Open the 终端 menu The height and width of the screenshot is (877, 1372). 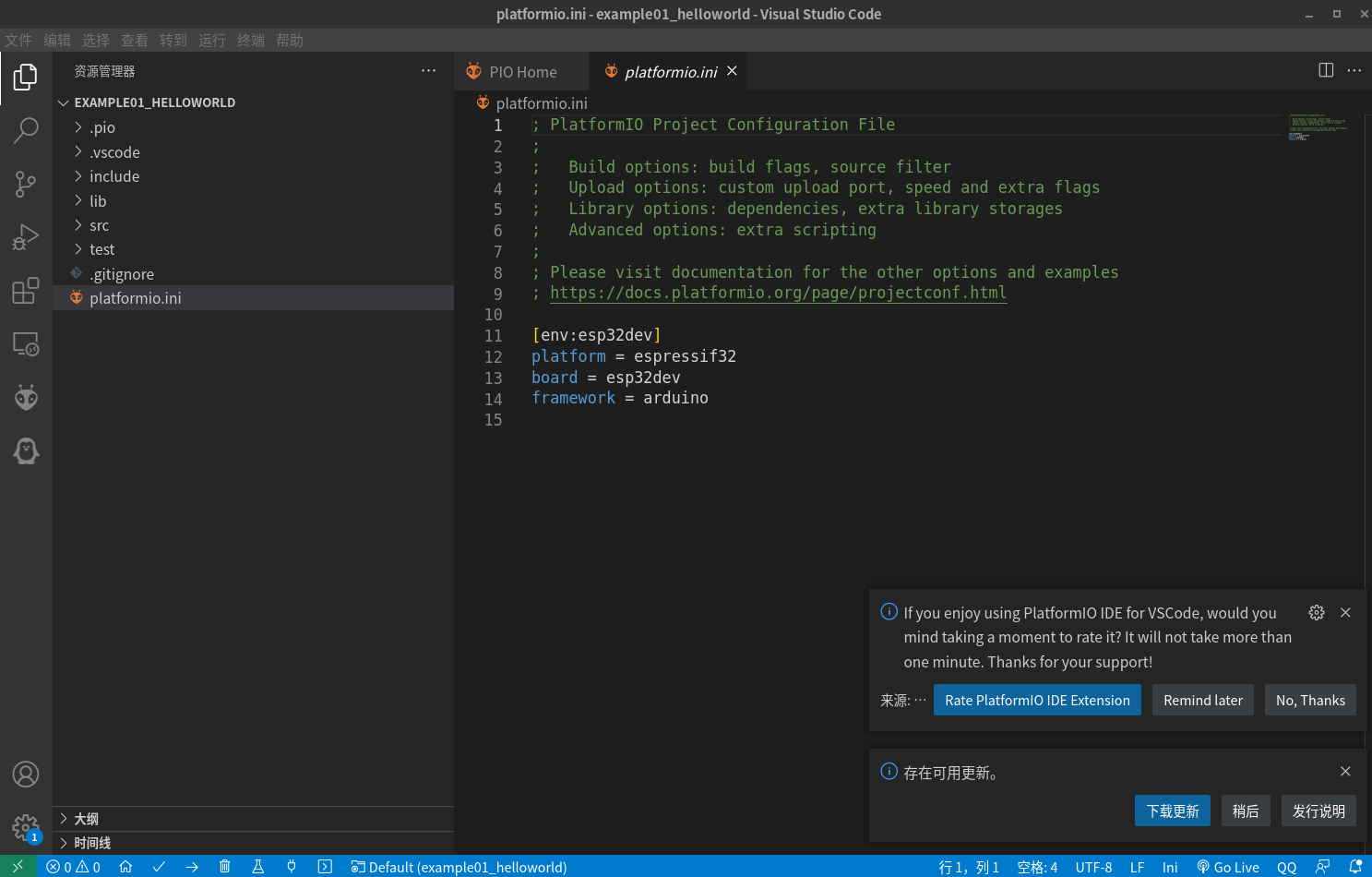coord(251,41)
